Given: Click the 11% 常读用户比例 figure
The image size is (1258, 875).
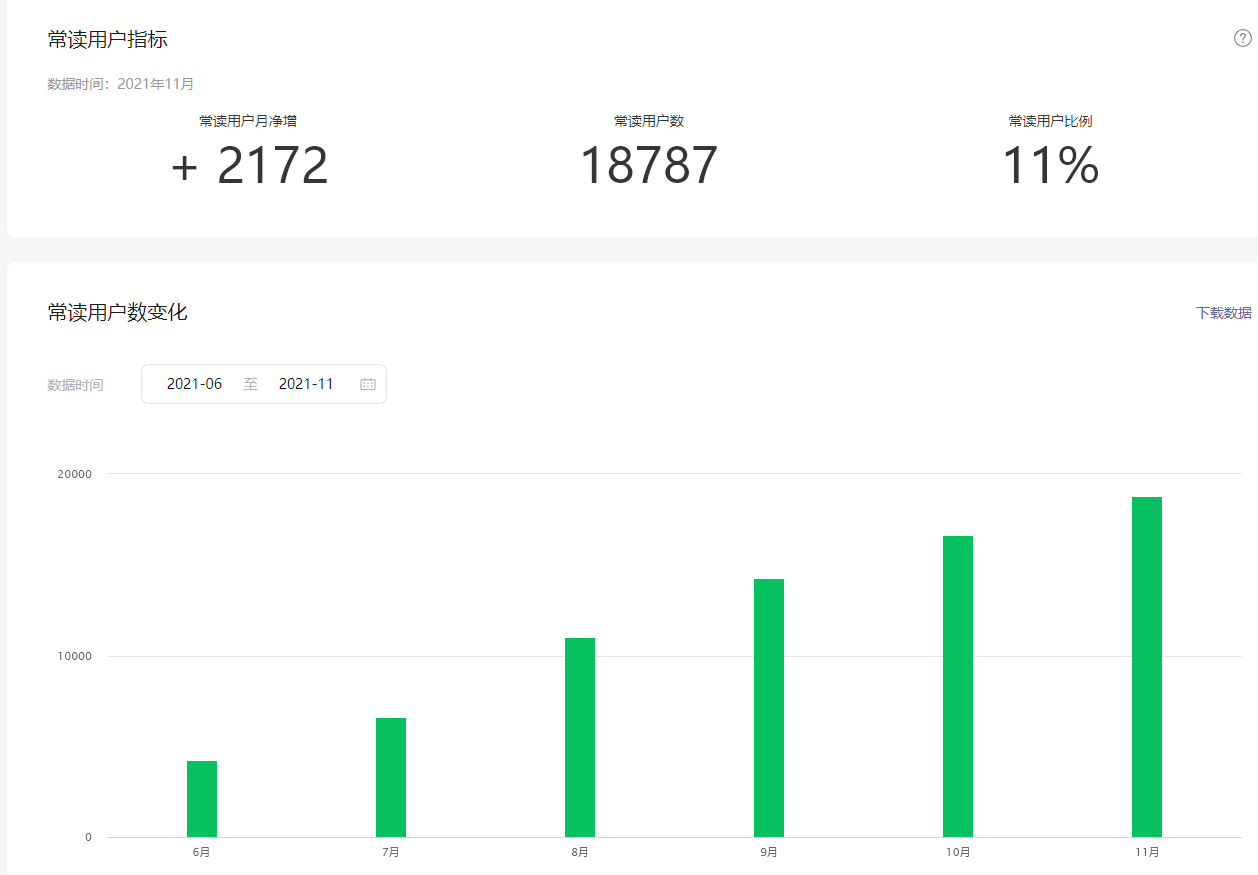Looking at the screenshot, I should [x=1050, y=166].
